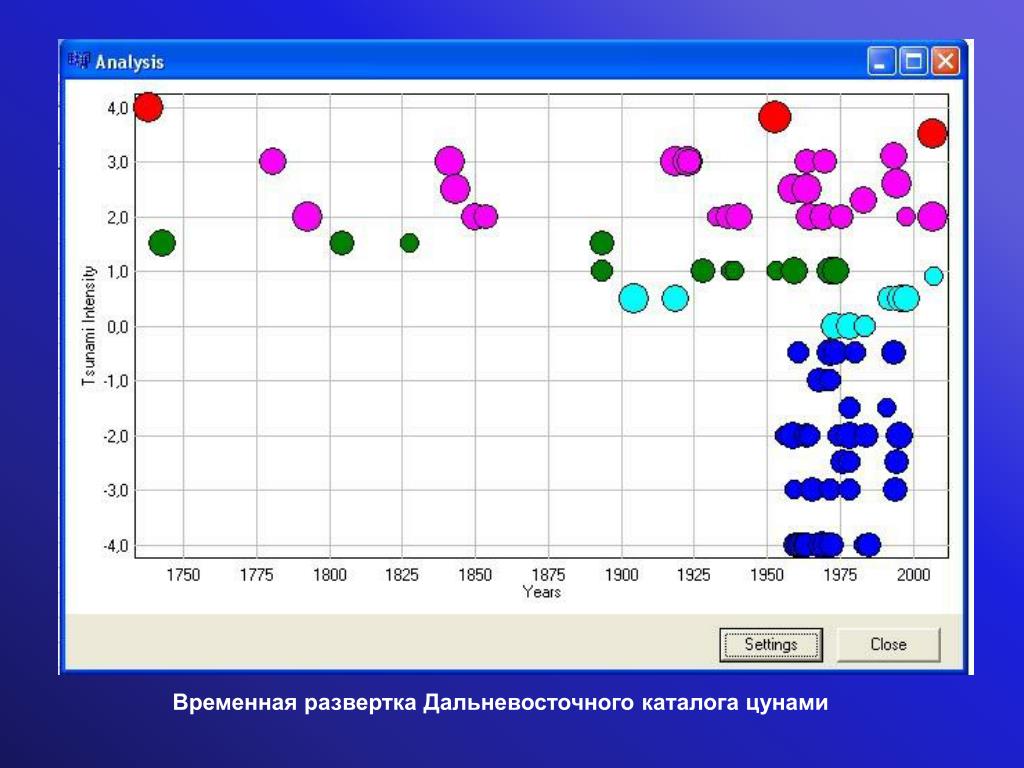The image size is (1024, 768).
Task: Click the magenta point at 2.5 near 1843
Action: click(x=455, y=189)
